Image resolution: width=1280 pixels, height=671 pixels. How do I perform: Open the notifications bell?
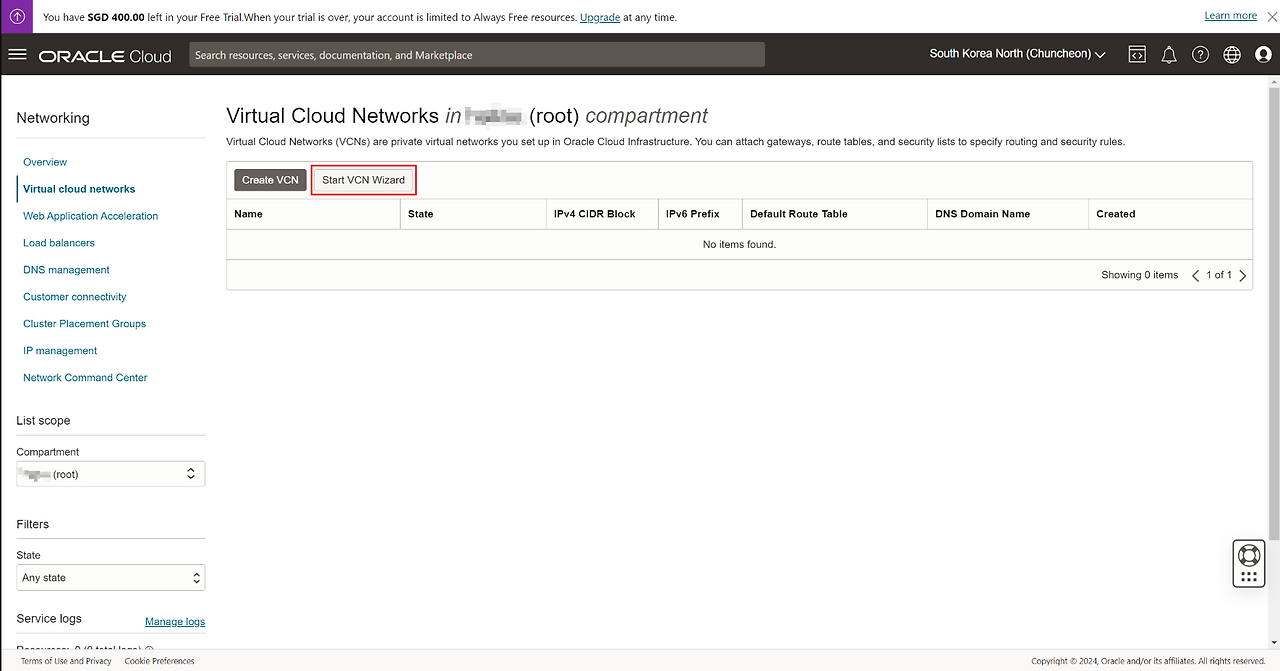(1169, 55)
